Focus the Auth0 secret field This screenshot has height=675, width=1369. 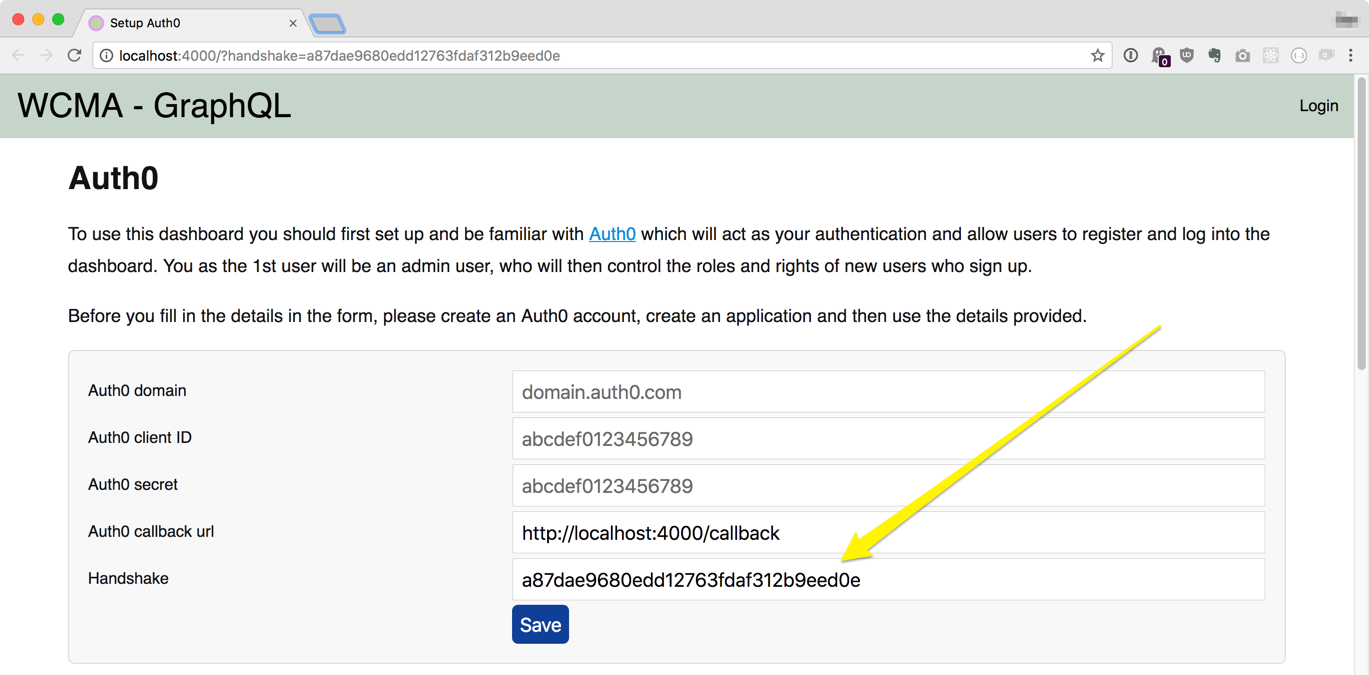point(888,486)
